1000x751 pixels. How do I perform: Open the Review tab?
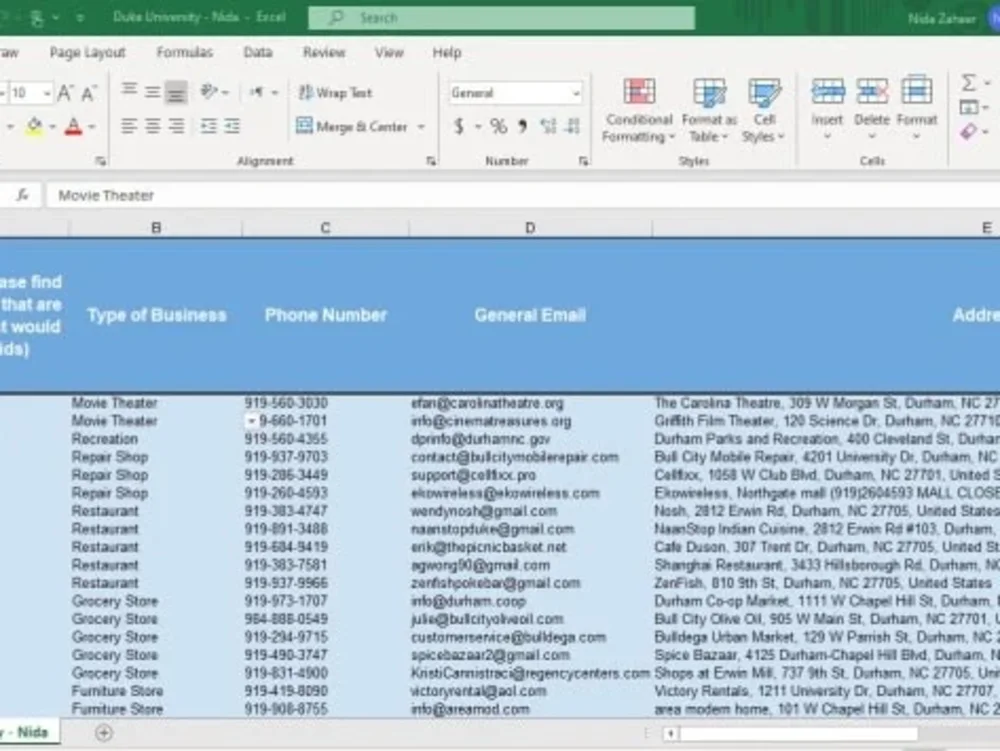coord(324,52)
